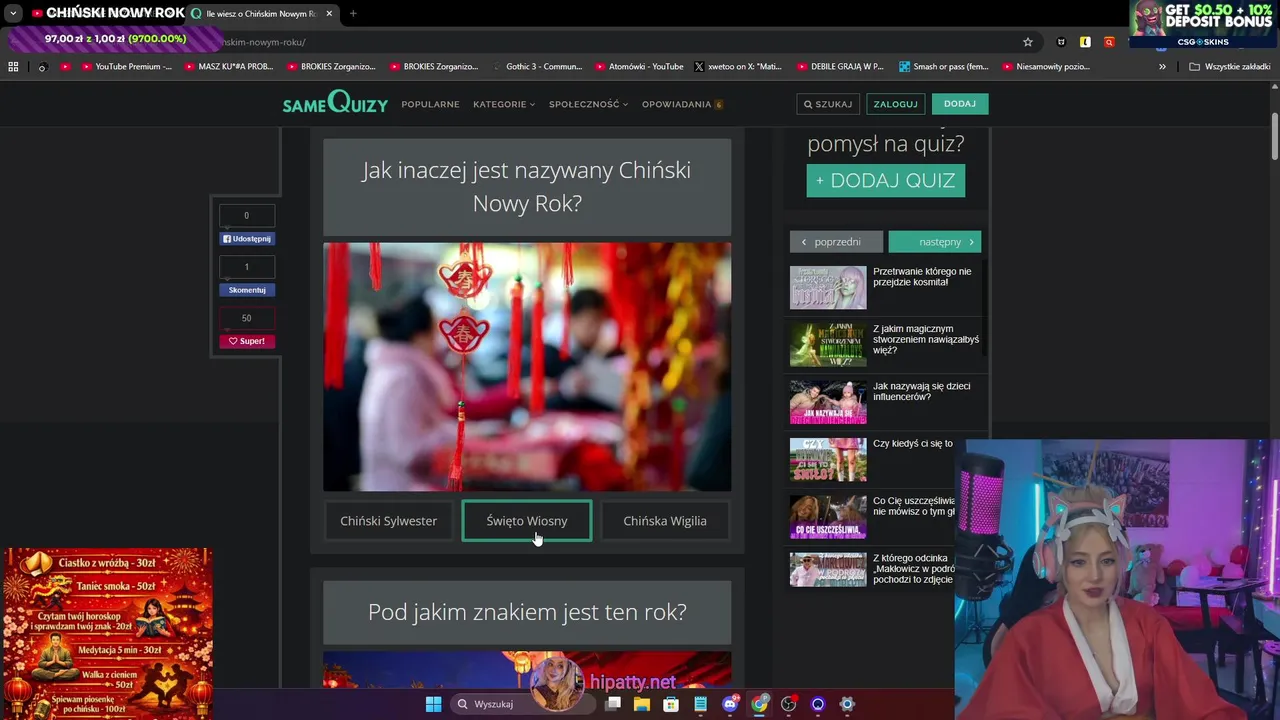
Task: Open Discord from the taskbar
Action: pos(730,704)
